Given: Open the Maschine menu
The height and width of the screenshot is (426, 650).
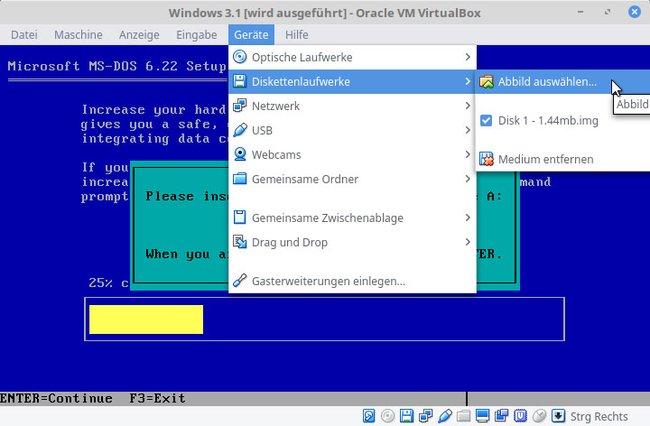Looking at the screenshot, I should pos(78,35).
